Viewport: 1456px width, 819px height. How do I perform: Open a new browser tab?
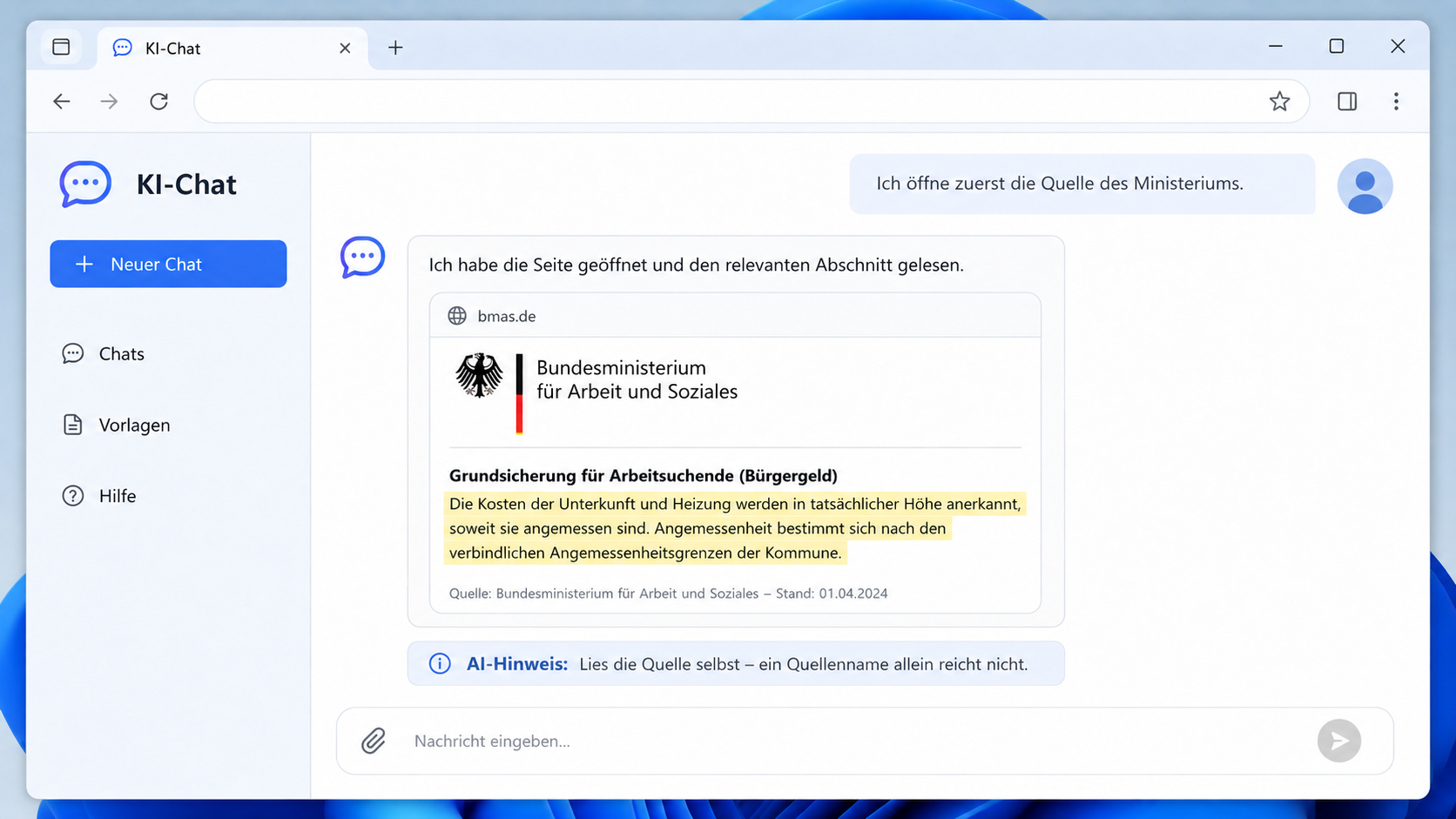click(395, 48)
